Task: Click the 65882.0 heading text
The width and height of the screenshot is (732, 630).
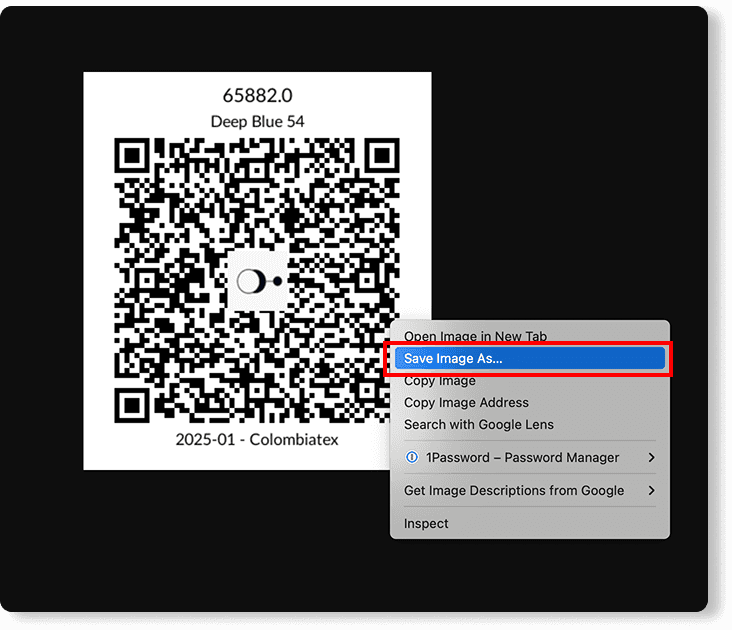Action: point(257,96)
